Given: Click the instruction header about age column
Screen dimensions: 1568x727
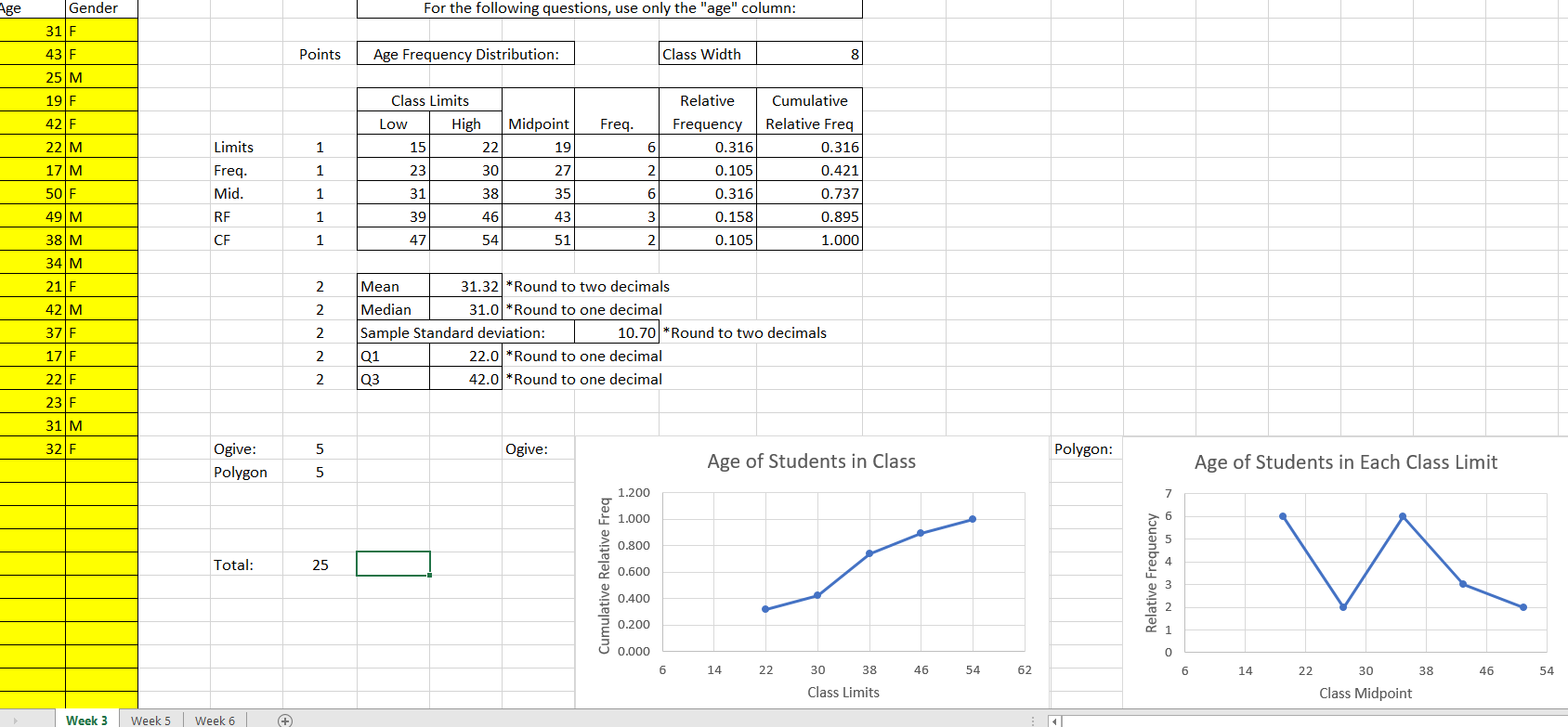Looking at the screenshot, I should click(x=609, y=8).
